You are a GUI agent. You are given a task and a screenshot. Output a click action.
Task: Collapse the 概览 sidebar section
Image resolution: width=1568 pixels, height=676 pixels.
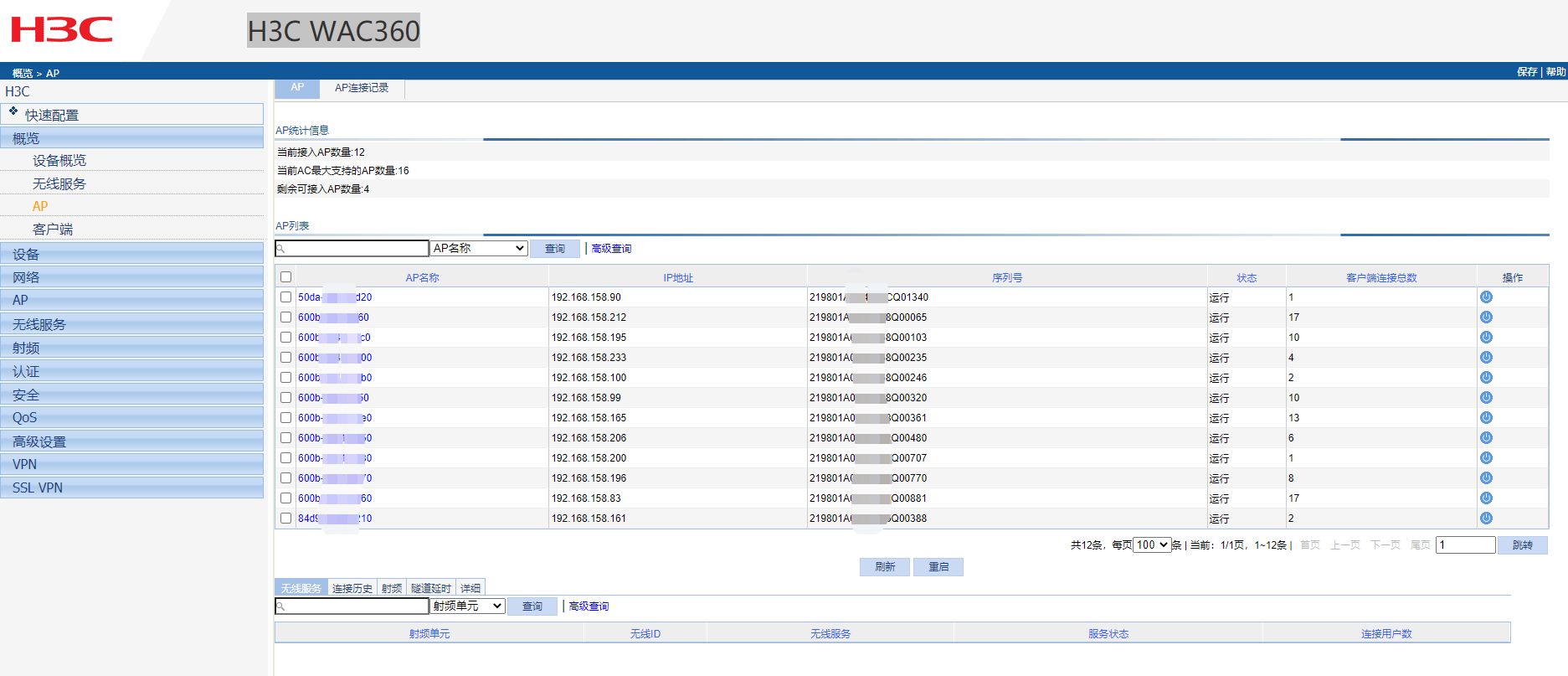[132, 138]
